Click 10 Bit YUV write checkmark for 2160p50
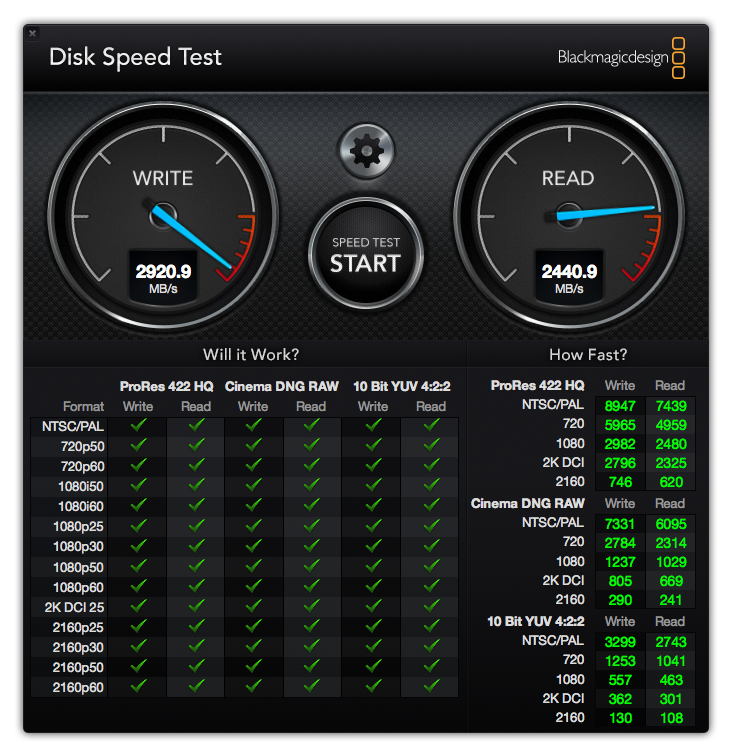The image size is (732, 756). tap(374, 666)
